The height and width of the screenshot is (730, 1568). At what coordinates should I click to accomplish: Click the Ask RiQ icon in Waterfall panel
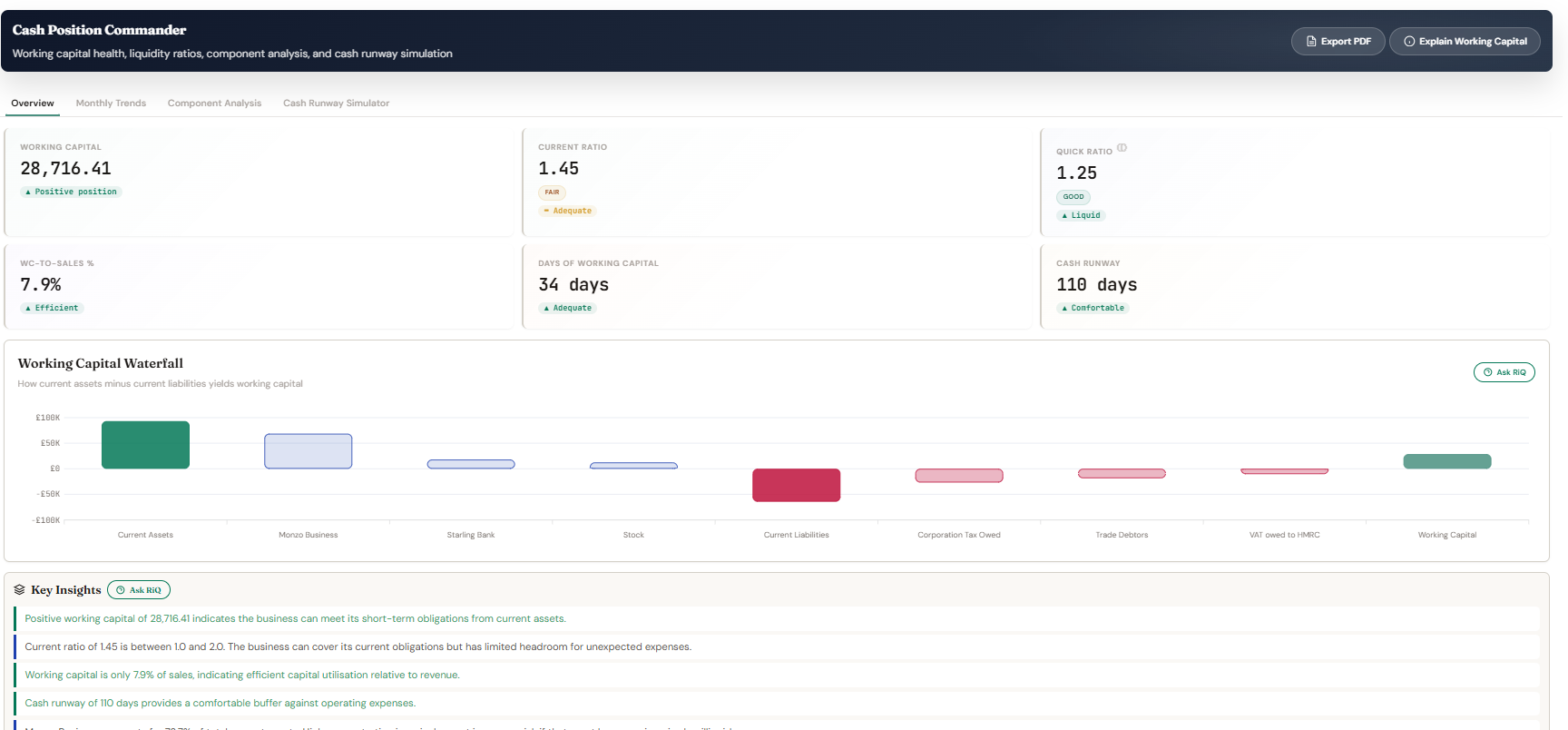[x=1487, y=372]
